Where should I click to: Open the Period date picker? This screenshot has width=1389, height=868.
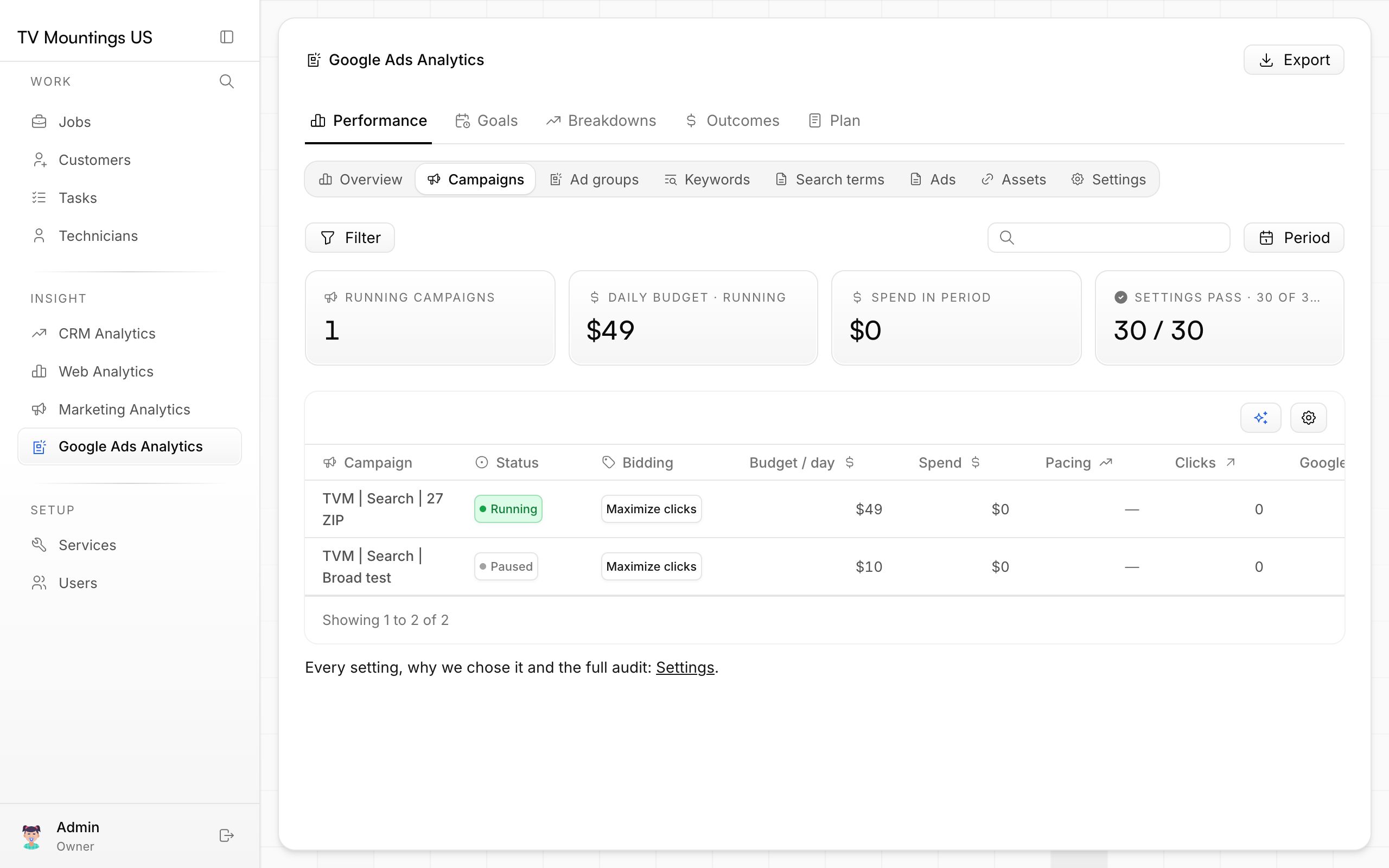click(x=1294, y=238)
